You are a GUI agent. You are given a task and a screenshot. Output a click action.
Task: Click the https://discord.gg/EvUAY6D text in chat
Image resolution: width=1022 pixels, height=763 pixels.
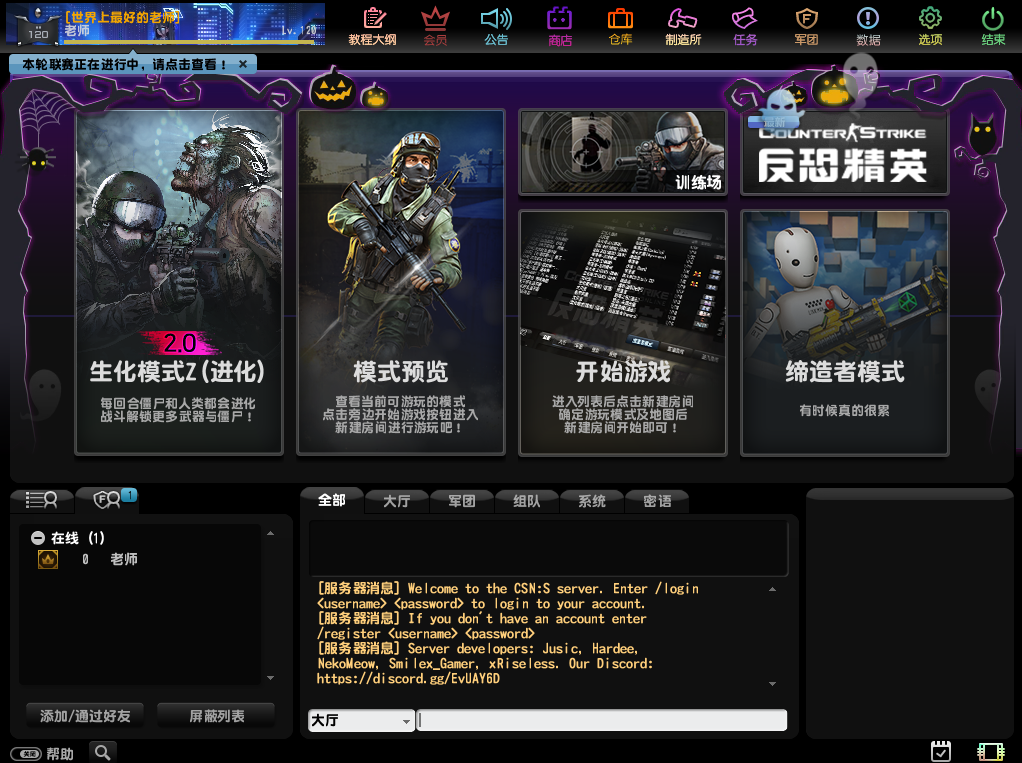408,679
